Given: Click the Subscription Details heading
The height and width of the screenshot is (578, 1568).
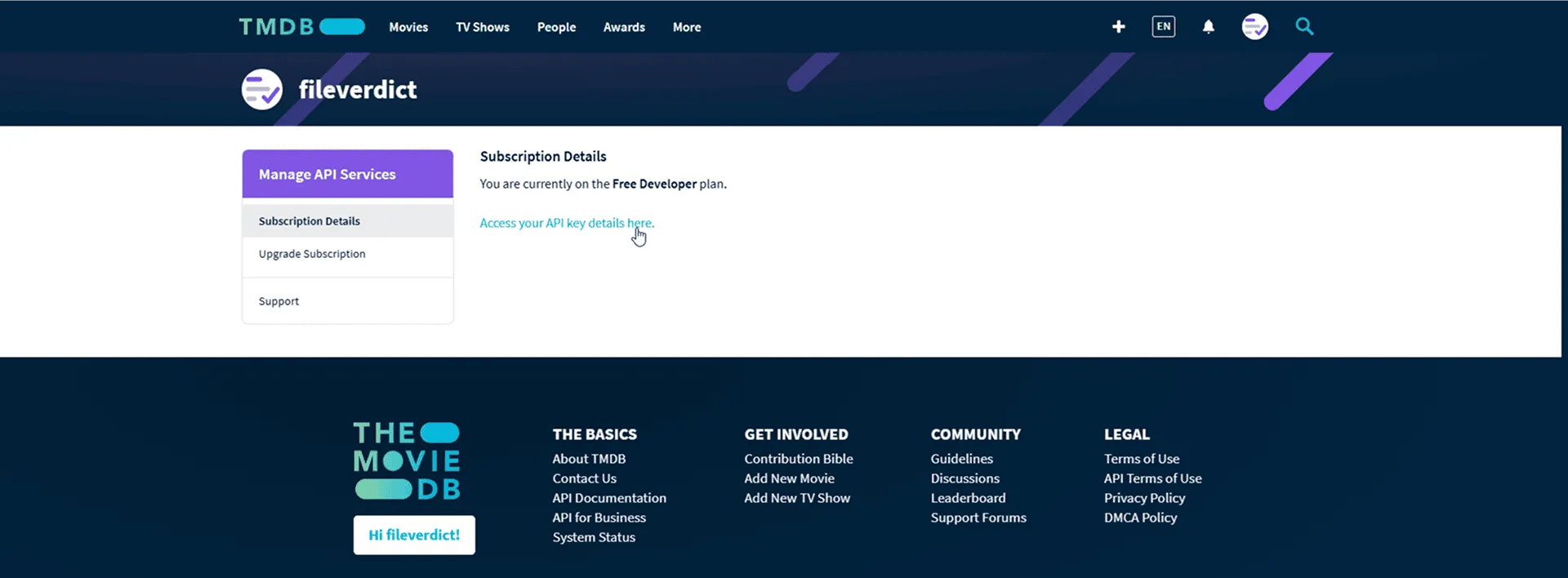Looking at the screenshot, I should 543,156.
